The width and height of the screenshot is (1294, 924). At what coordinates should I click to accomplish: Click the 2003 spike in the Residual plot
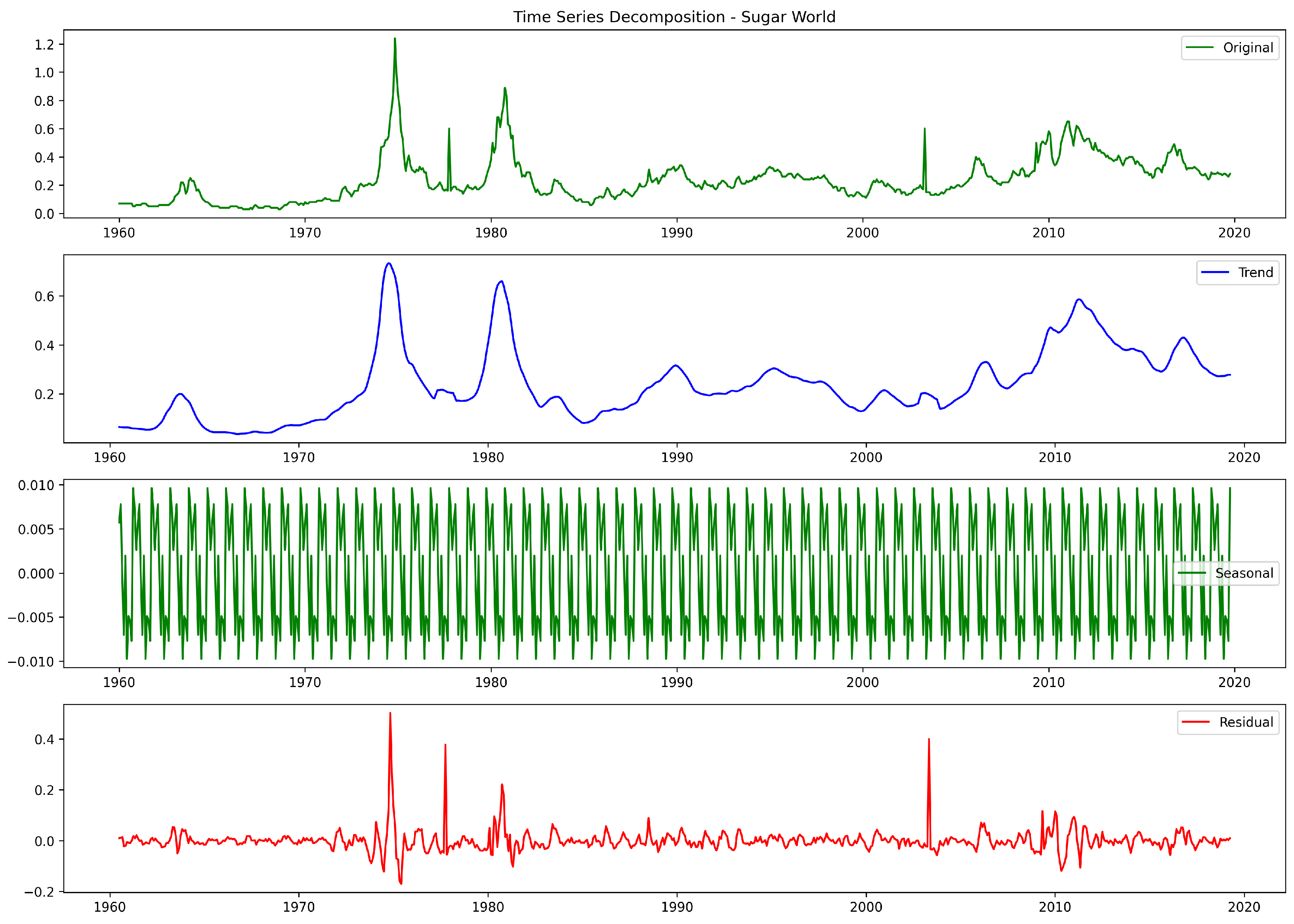click(929, 740)
